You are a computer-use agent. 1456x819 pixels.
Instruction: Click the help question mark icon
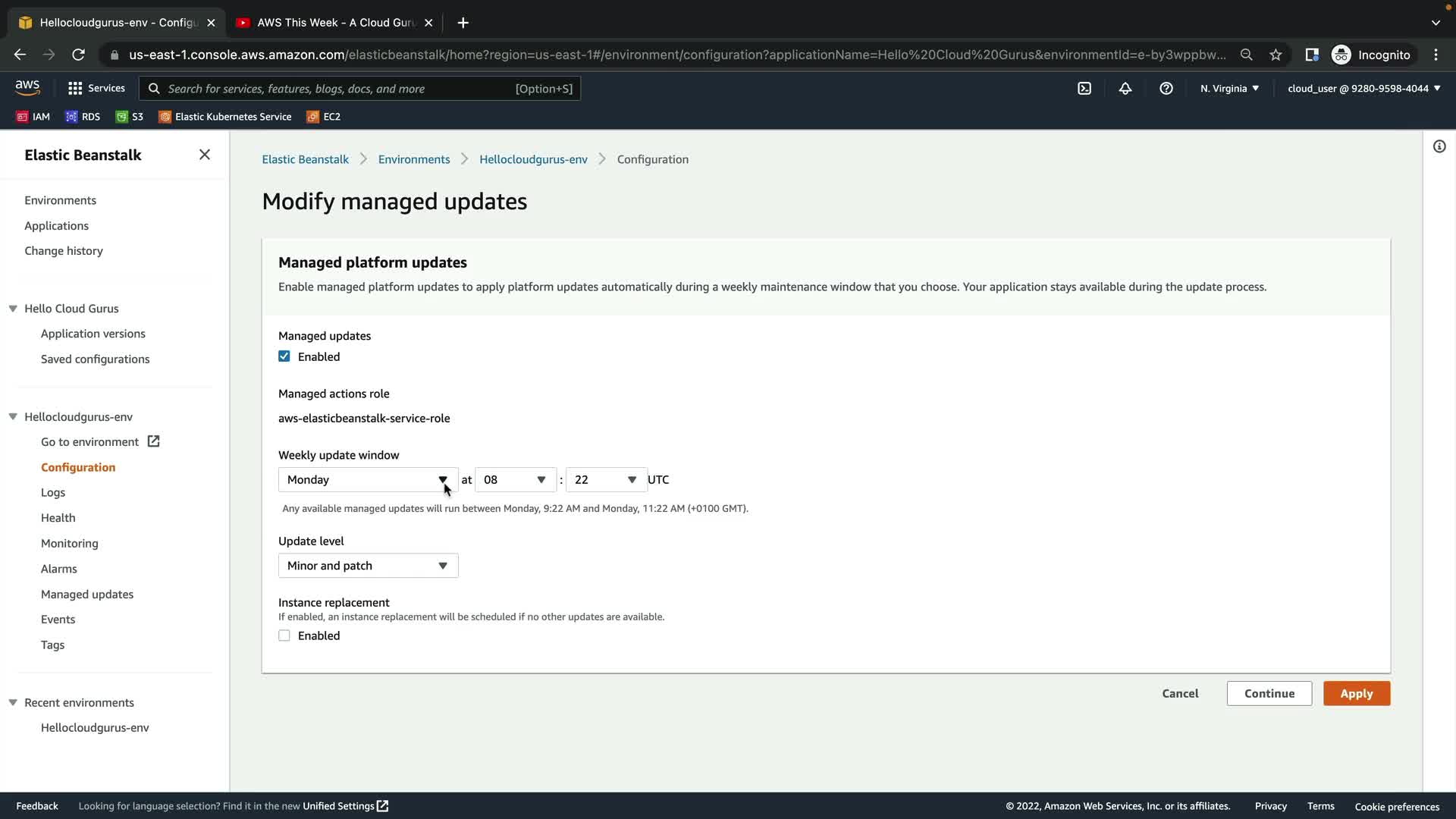(1166, 89)
